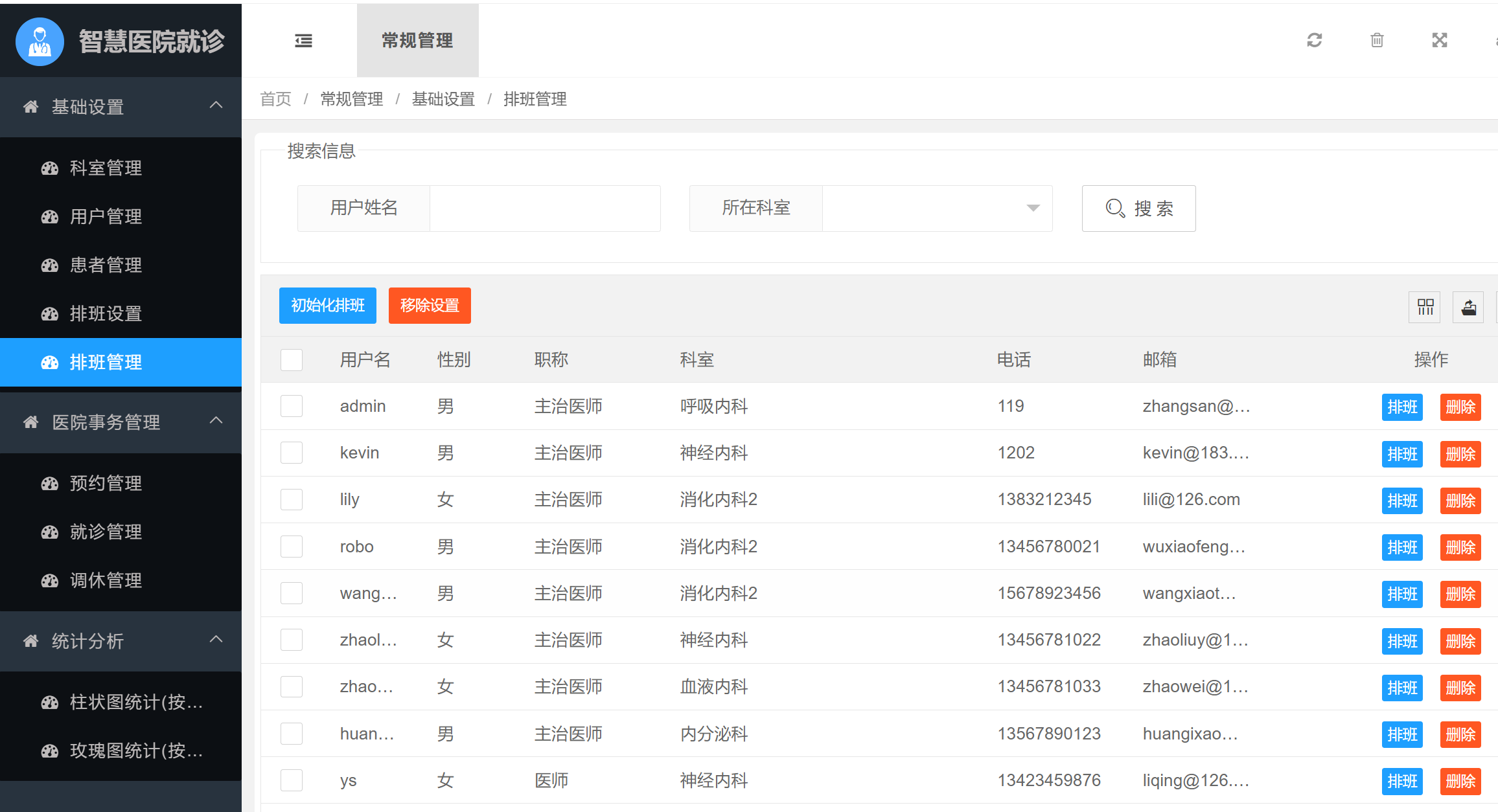Open the 所在科室 dropdown
1498x812 pixels.
(x=936, y=209)
